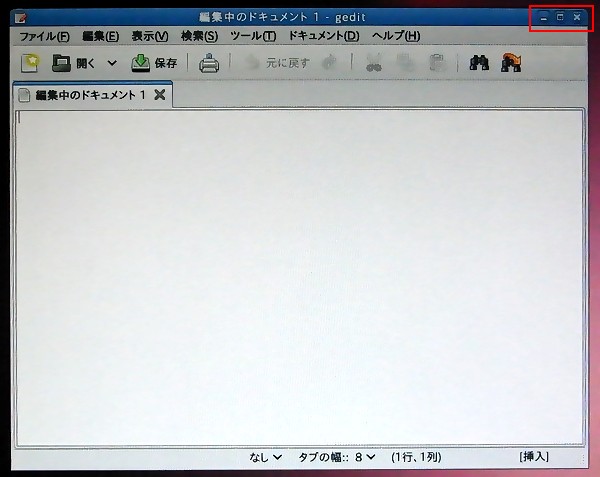Expand the recent files arrow next to 開く

tap(112, 63)
